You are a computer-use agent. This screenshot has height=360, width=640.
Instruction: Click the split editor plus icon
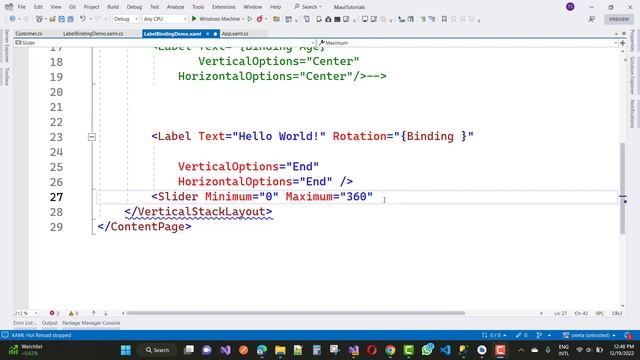click(x=622, y=43)
